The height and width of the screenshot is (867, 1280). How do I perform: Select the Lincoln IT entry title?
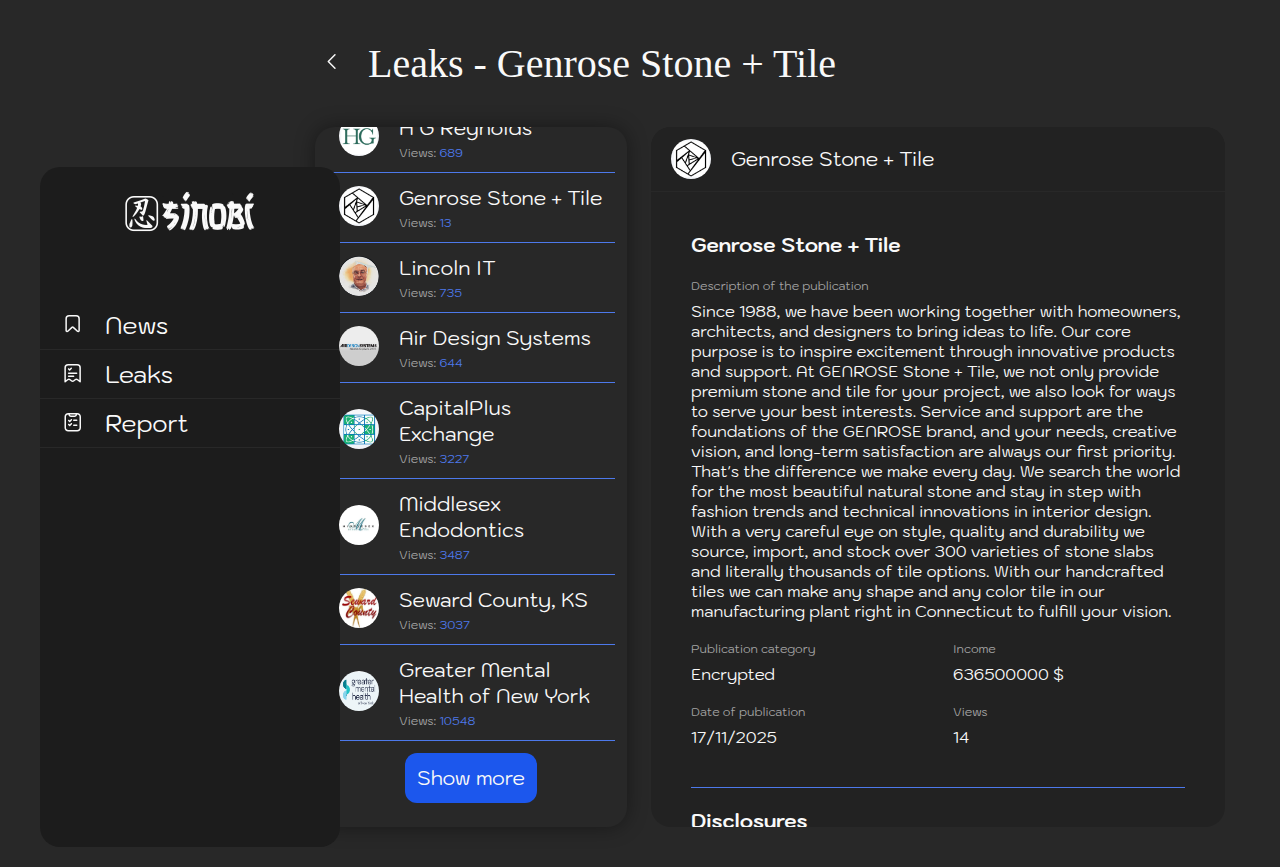447,268
